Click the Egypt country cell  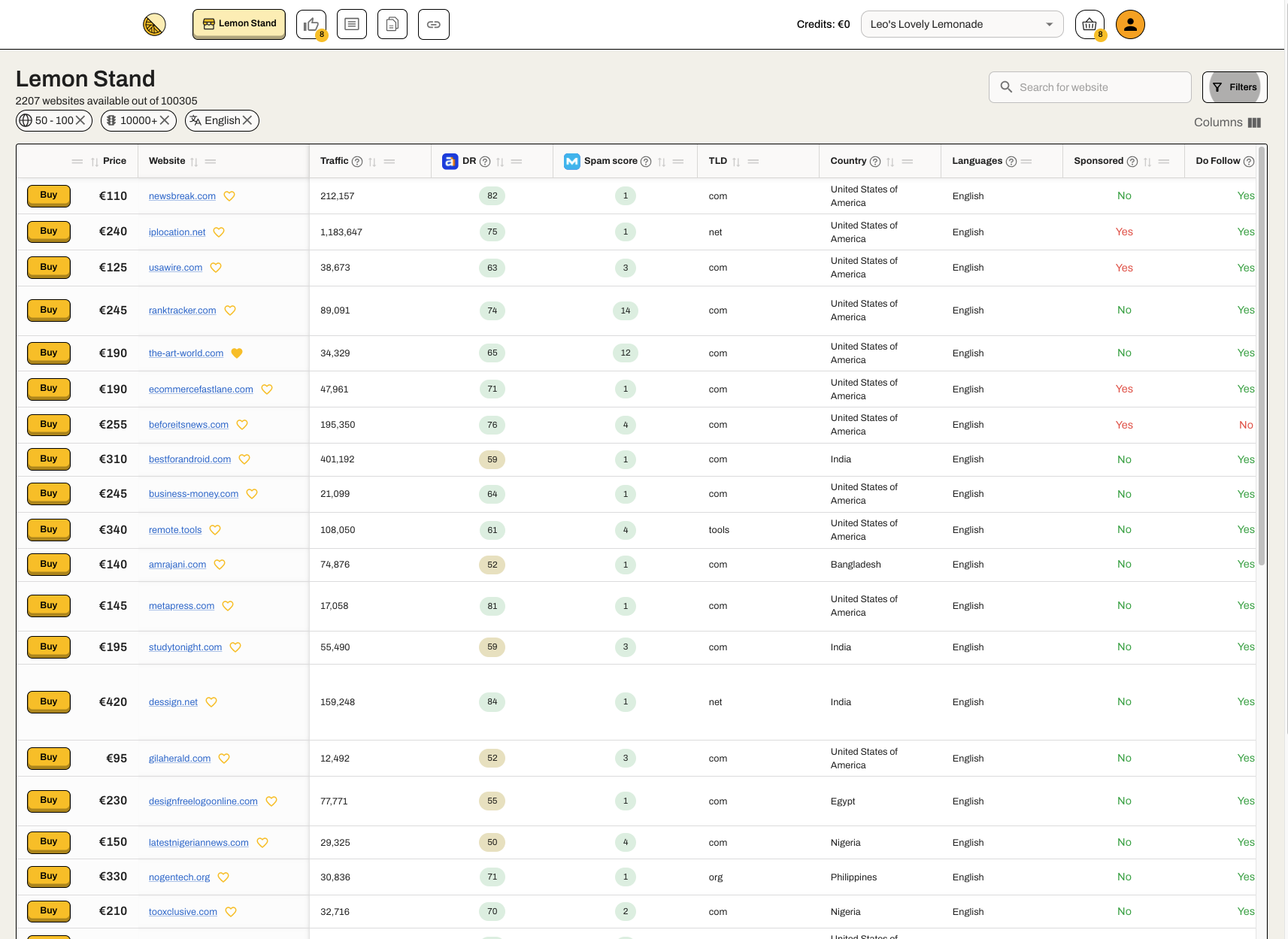coord(843,801)
